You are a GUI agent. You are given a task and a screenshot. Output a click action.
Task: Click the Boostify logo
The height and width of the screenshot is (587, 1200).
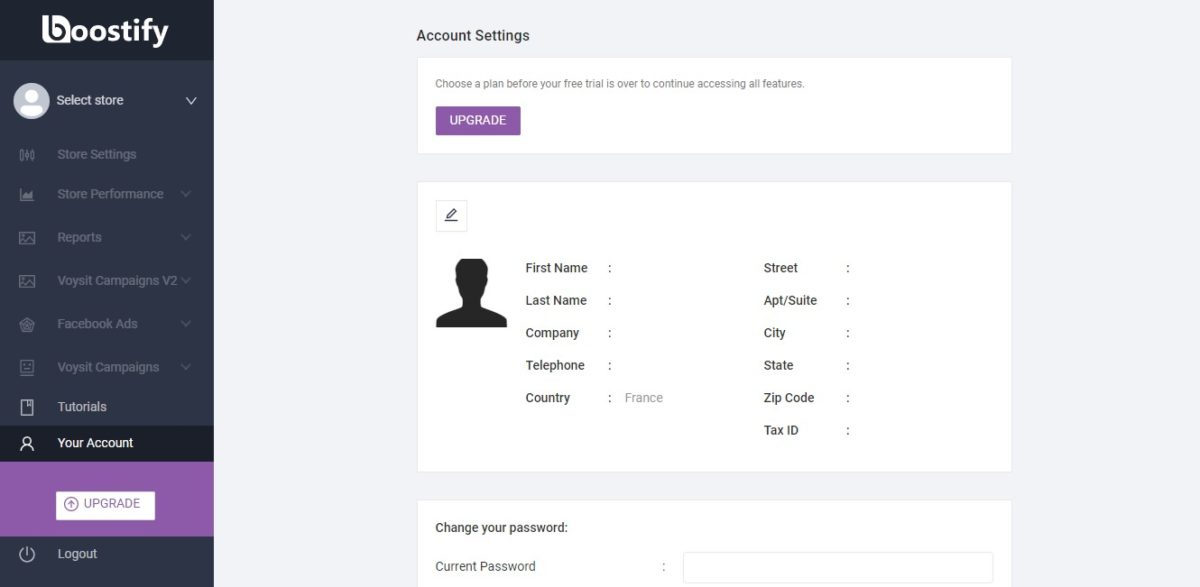(106, 30)
